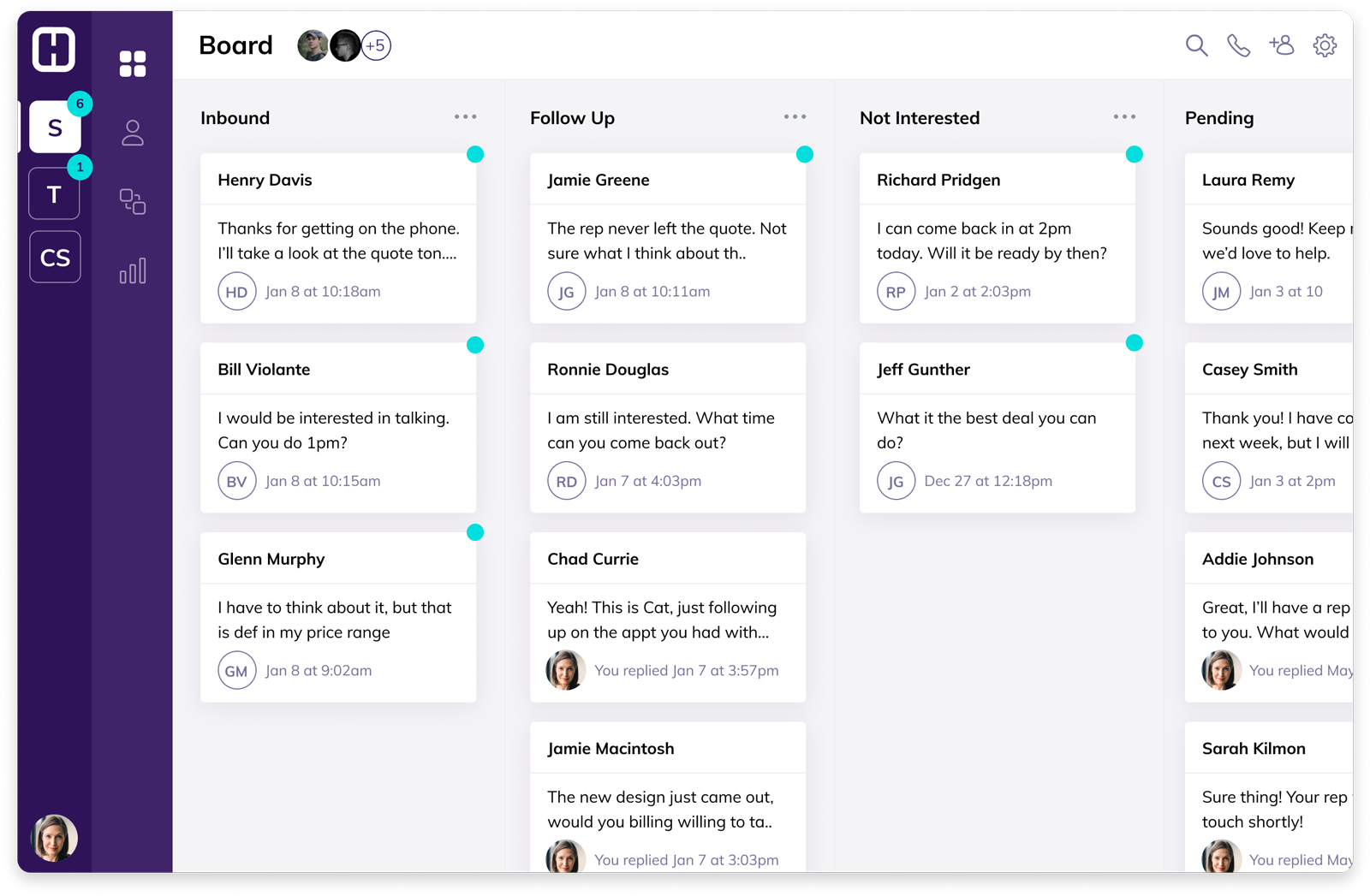1370x896 pixels.
Task: Select the phone icon in the top bar
Action: (1239, 46)
